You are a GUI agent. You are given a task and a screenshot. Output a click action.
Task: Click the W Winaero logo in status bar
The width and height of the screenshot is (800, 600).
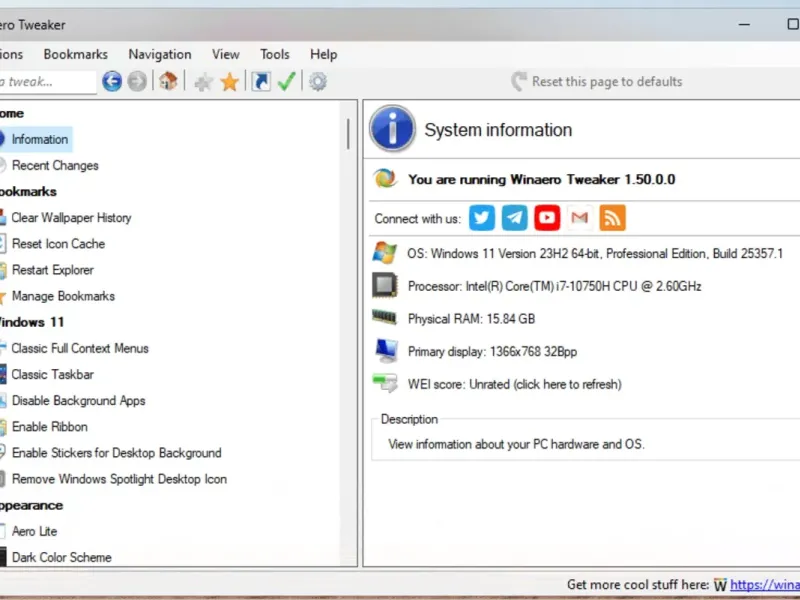(720, 585)
